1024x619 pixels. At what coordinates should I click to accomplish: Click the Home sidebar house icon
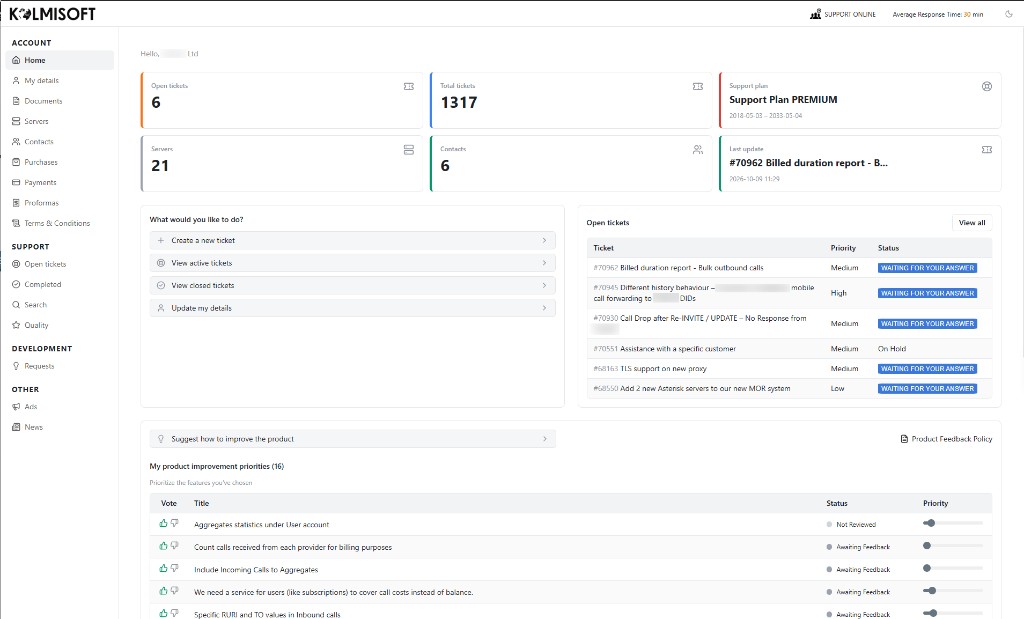click(16, 60)
